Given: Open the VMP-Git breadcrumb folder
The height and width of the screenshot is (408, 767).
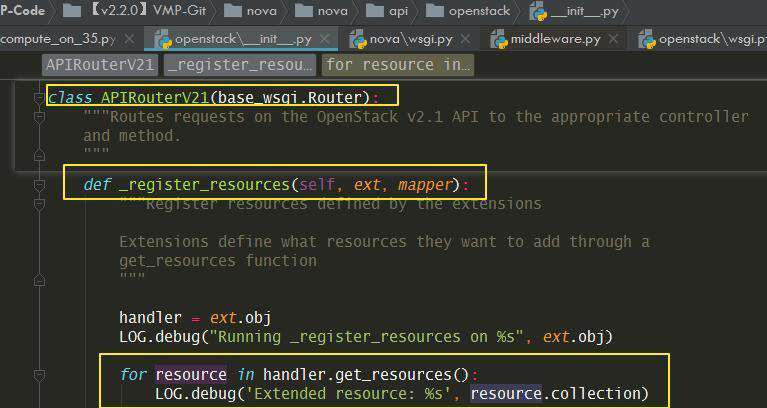Looking at the screenshot, I should [135, 11].
